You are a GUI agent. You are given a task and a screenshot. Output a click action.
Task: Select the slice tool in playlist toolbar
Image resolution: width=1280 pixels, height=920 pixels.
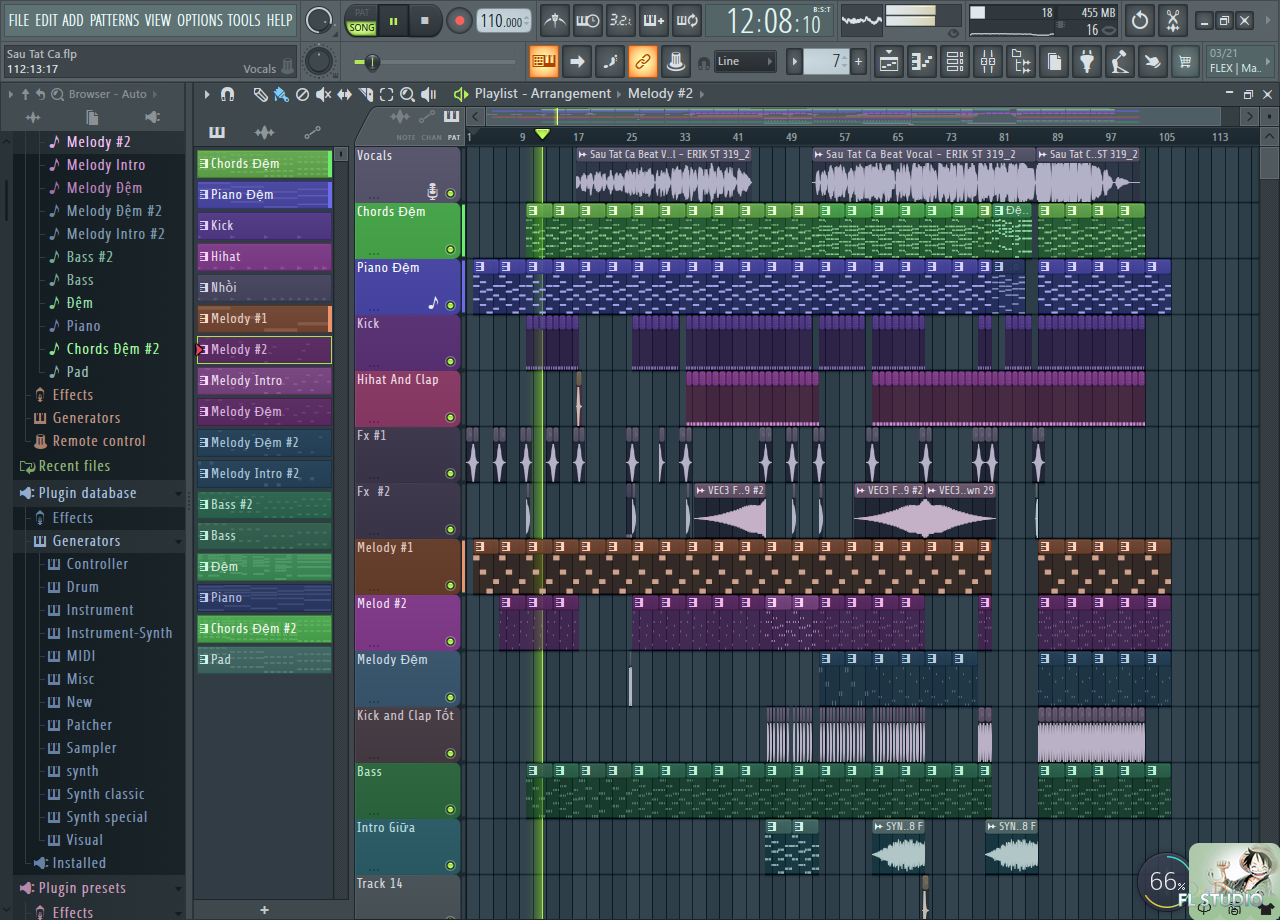(x=365, y=94)
